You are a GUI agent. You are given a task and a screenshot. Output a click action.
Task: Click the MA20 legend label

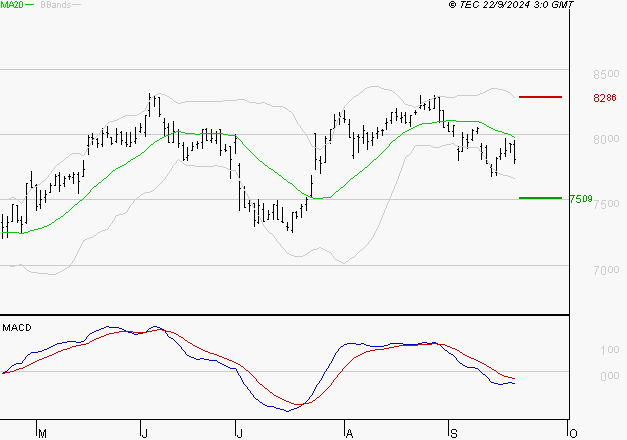tap(12, 5)
